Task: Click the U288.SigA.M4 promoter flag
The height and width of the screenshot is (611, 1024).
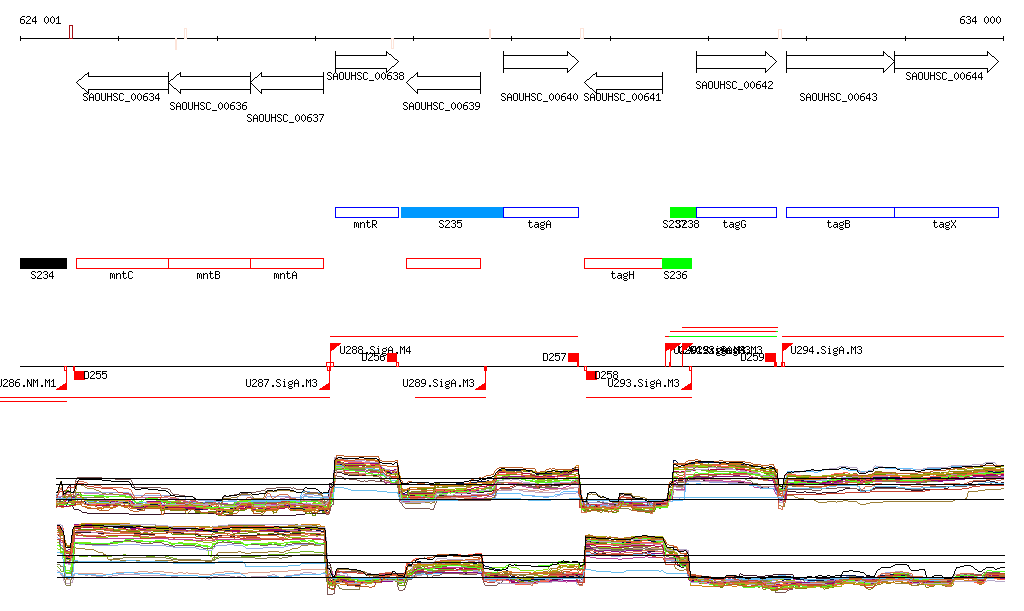Action: (x=334, y=348)
